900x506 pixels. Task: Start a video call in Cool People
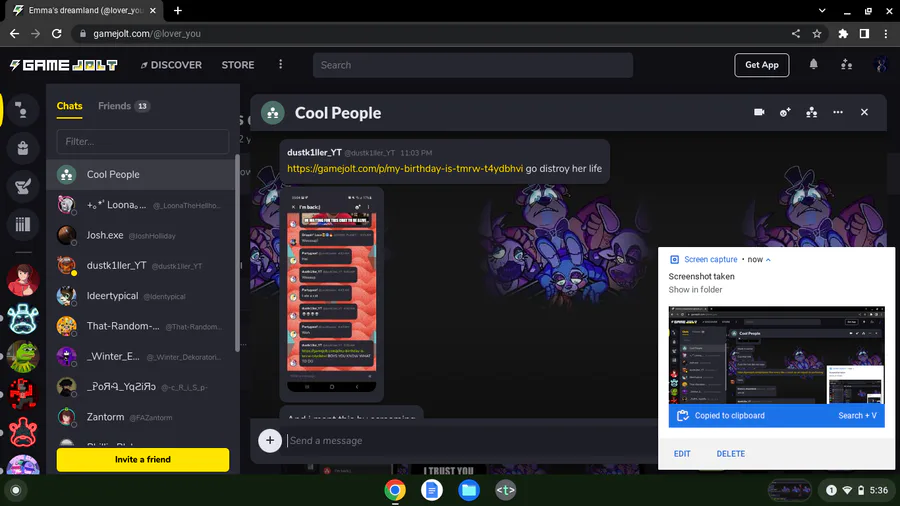click(759, 112)
